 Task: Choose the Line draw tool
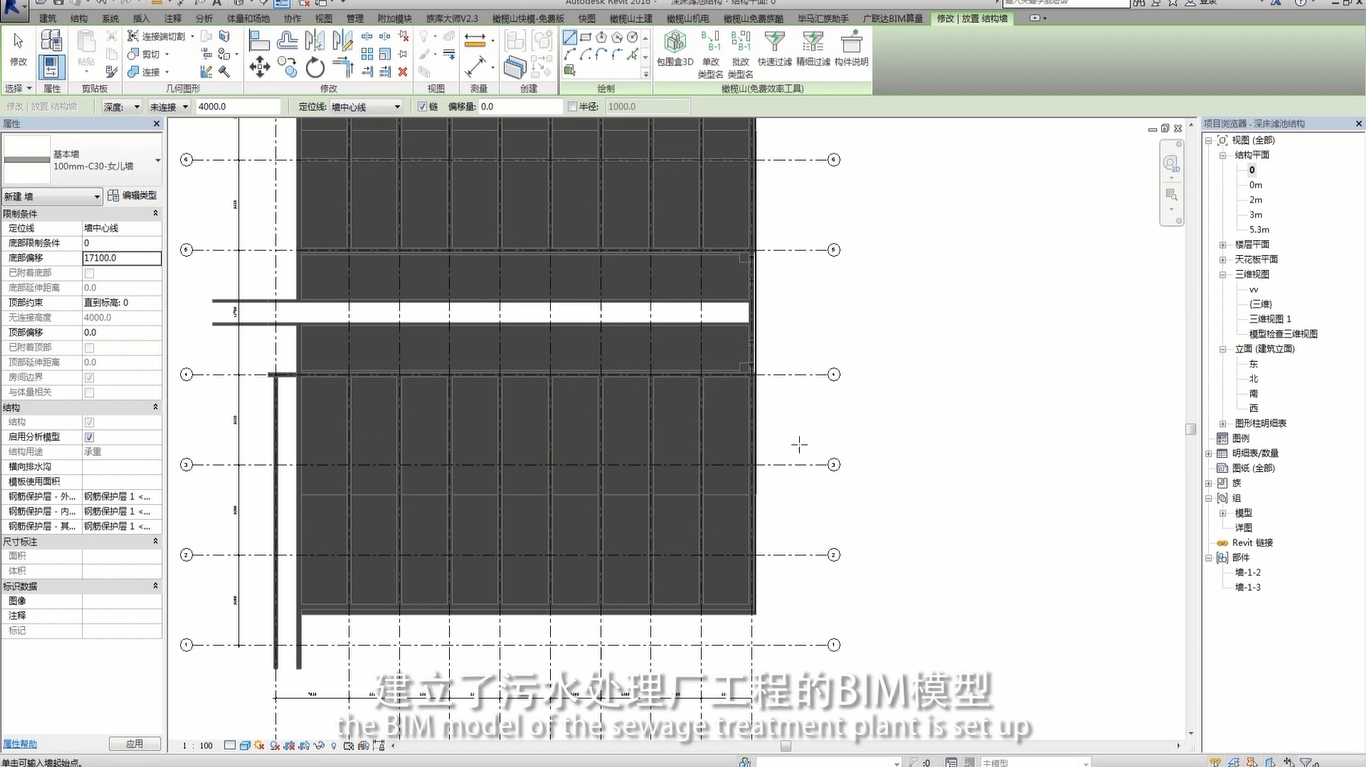pos(570,38)
